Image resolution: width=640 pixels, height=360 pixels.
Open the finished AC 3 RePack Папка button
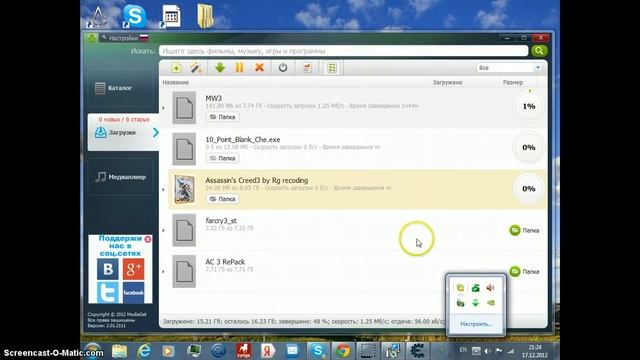tap(525, 271)
